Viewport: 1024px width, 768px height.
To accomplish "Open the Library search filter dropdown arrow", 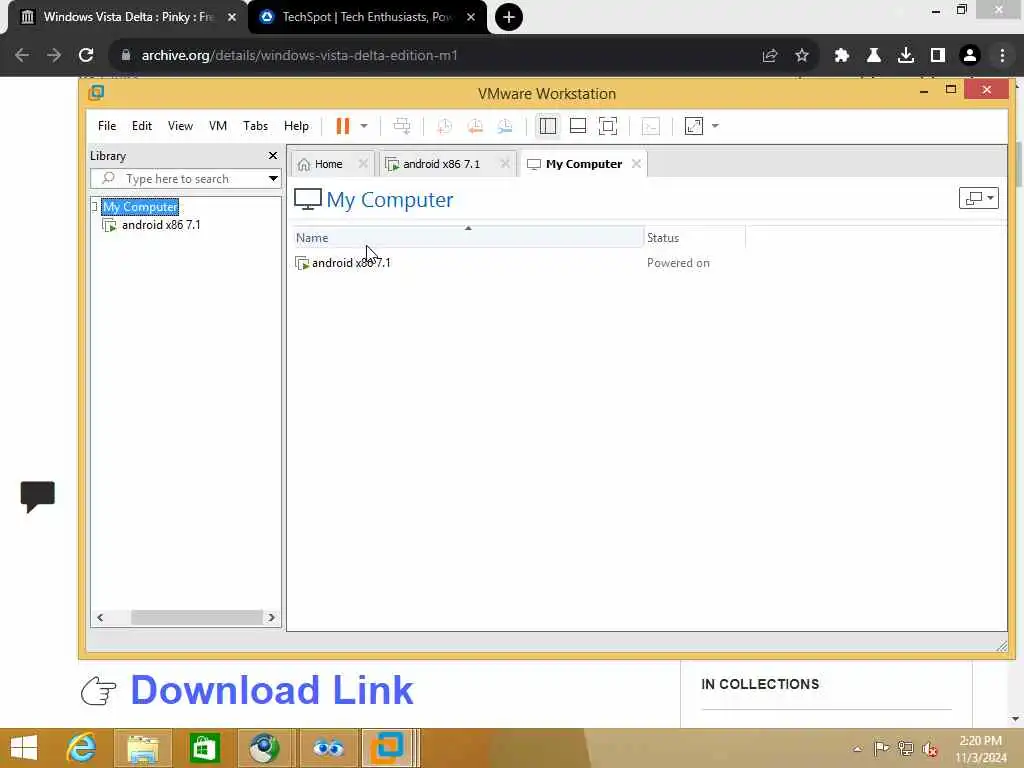I will tap(273, 179).
